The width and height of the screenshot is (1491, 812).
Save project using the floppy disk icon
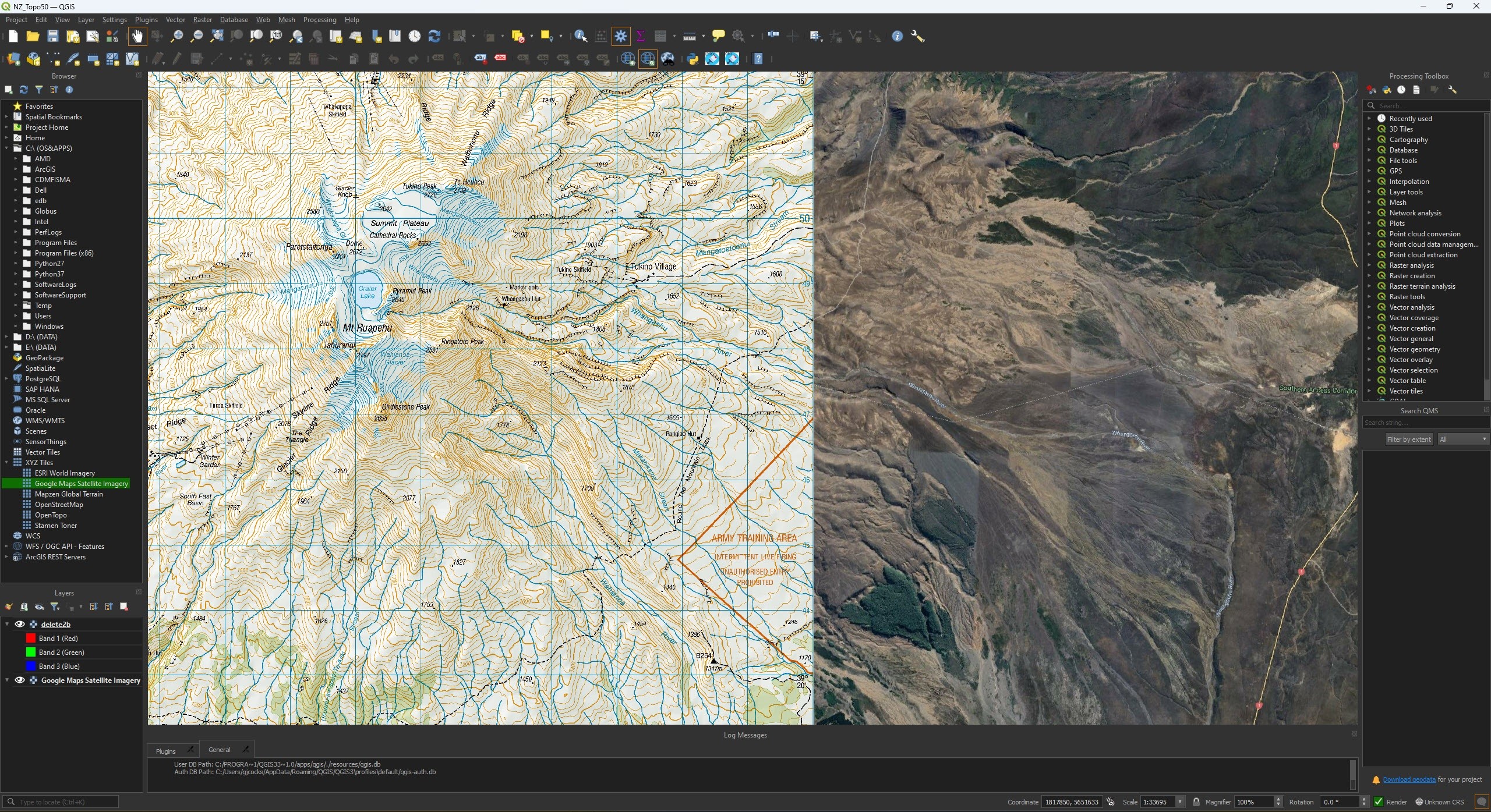(52, 36)
